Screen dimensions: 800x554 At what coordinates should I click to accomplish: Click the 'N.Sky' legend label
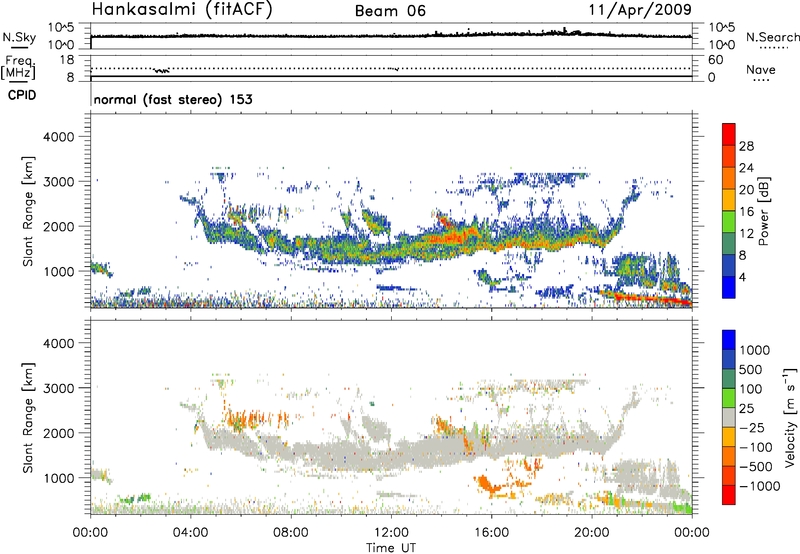[19, 37]
